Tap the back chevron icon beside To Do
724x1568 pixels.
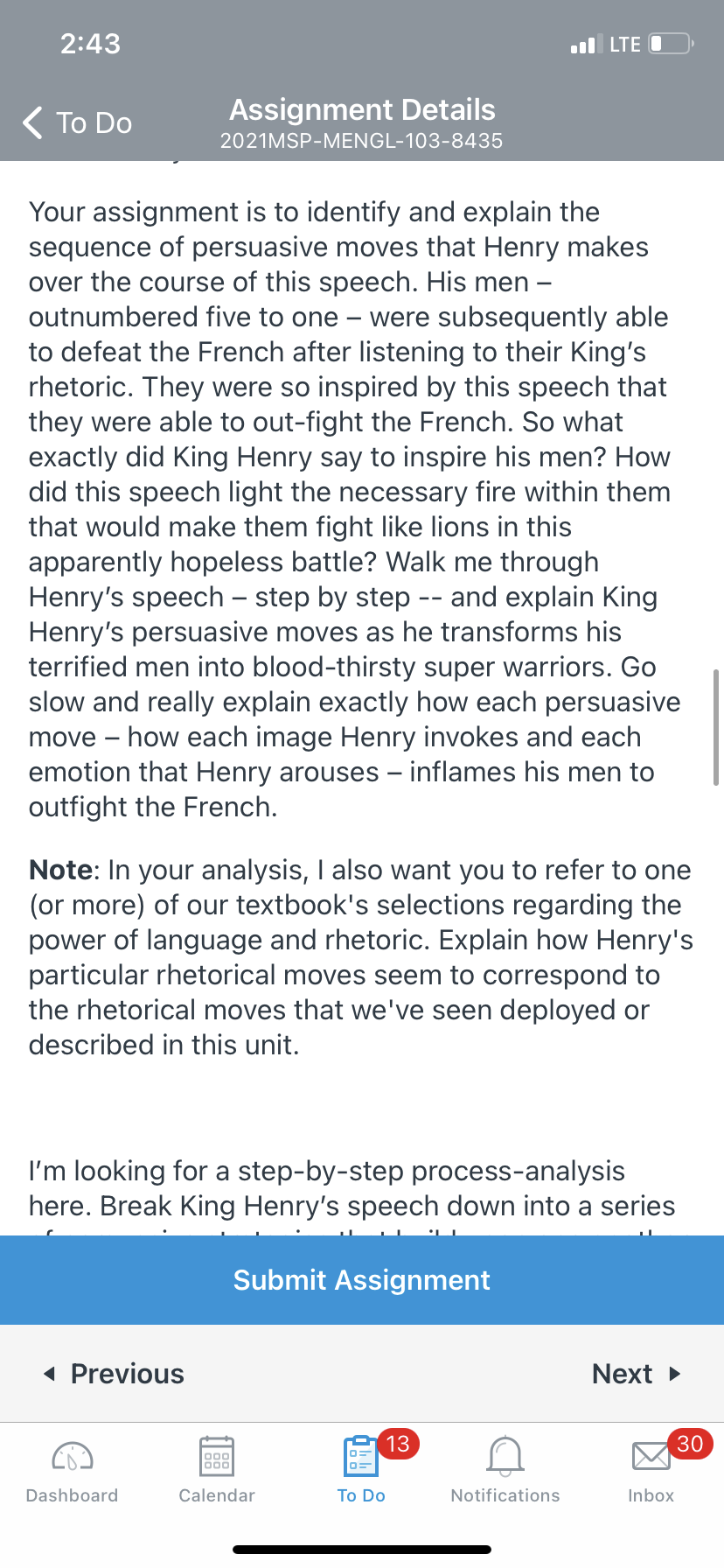32,122
